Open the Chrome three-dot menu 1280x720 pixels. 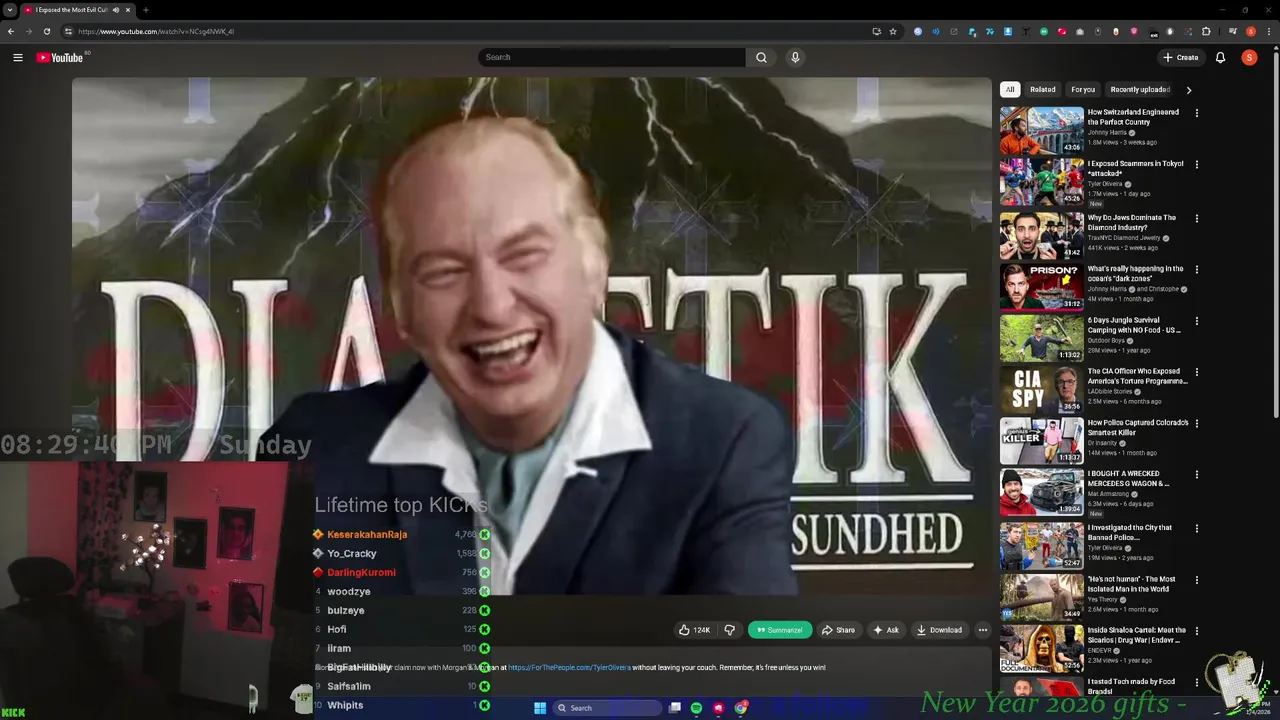click(1269, 31)
